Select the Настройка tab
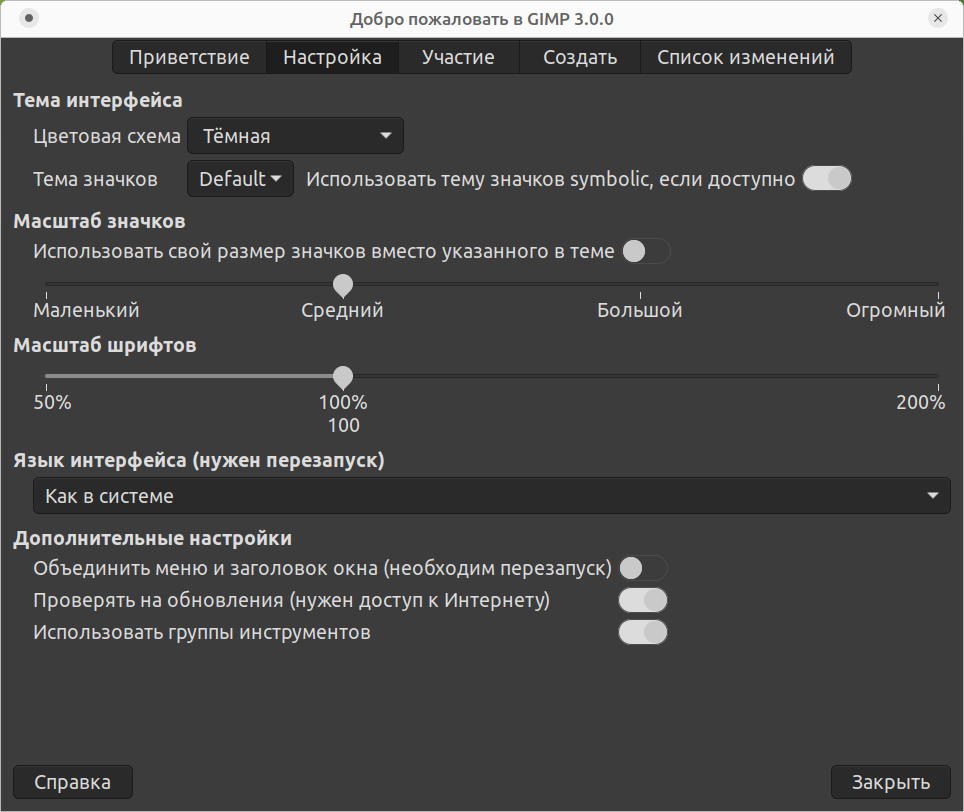The height and width of the screenshot is (812, 964). click(332, 57)
